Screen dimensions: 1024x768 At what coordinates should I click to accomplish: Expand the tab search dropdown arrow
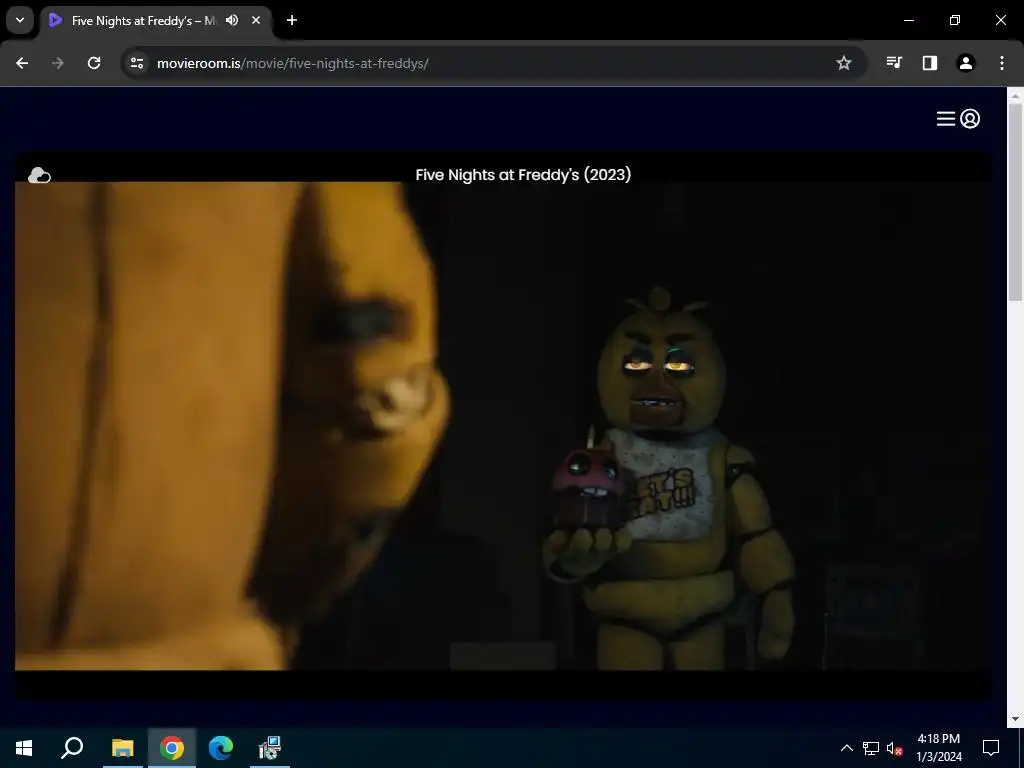(20, 20)
